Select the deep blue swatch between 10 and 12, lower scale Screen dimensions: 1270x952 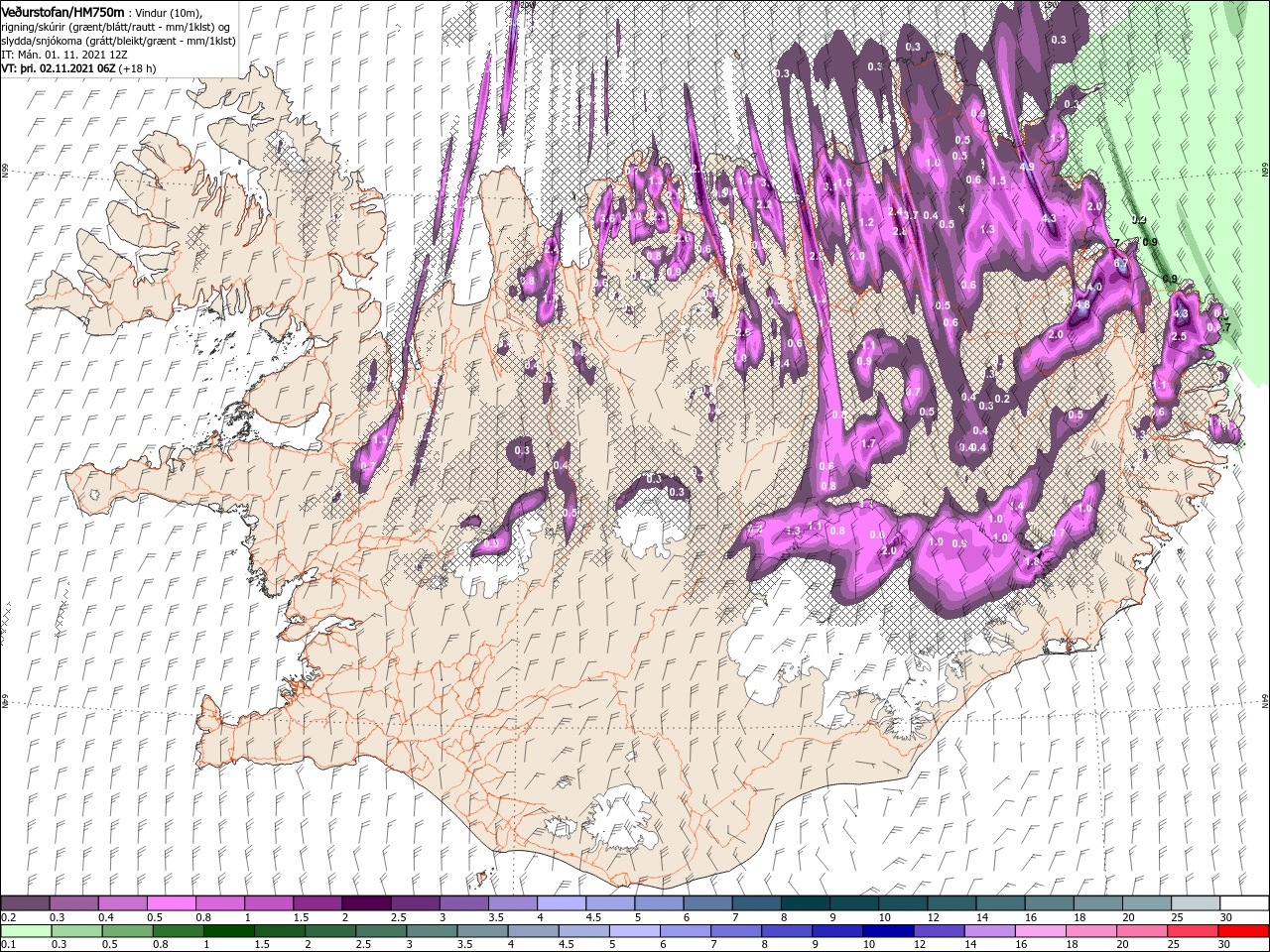point(886,931)
